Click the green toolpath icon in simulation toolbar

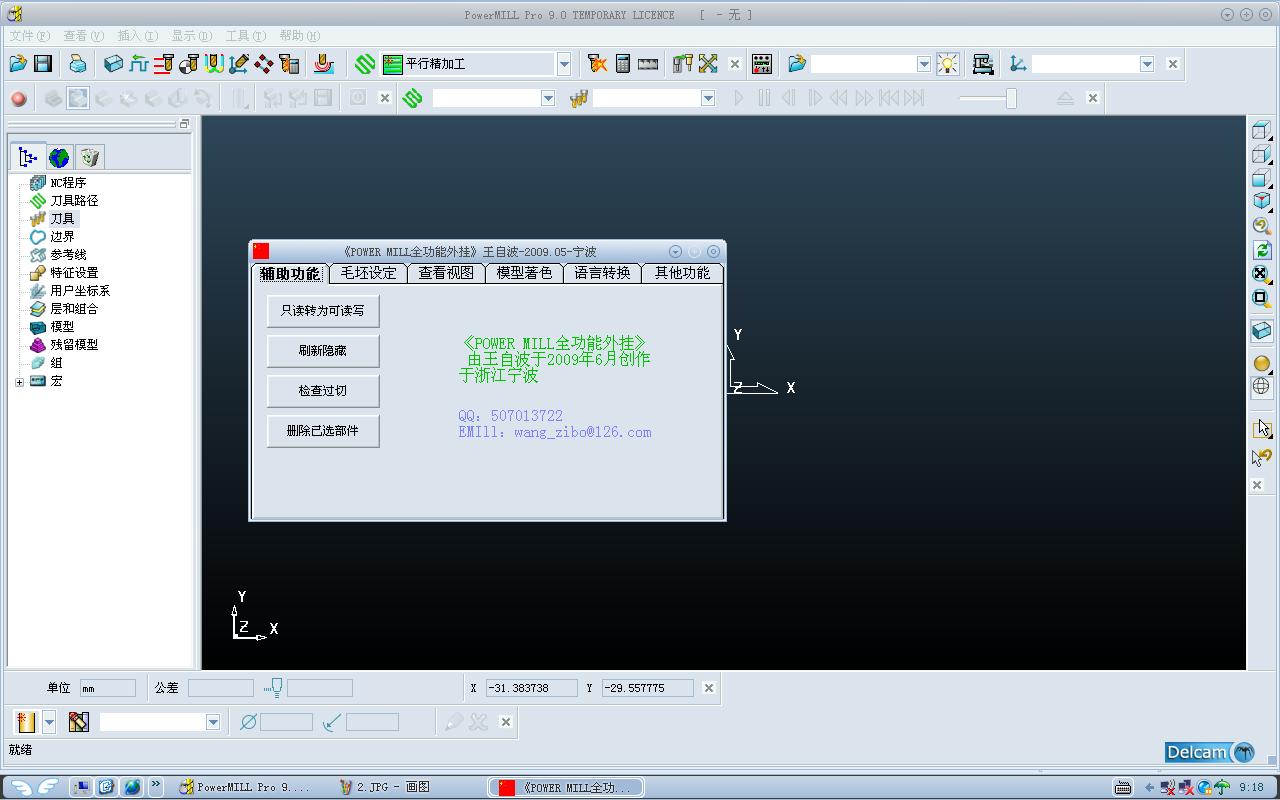[413, 98]
